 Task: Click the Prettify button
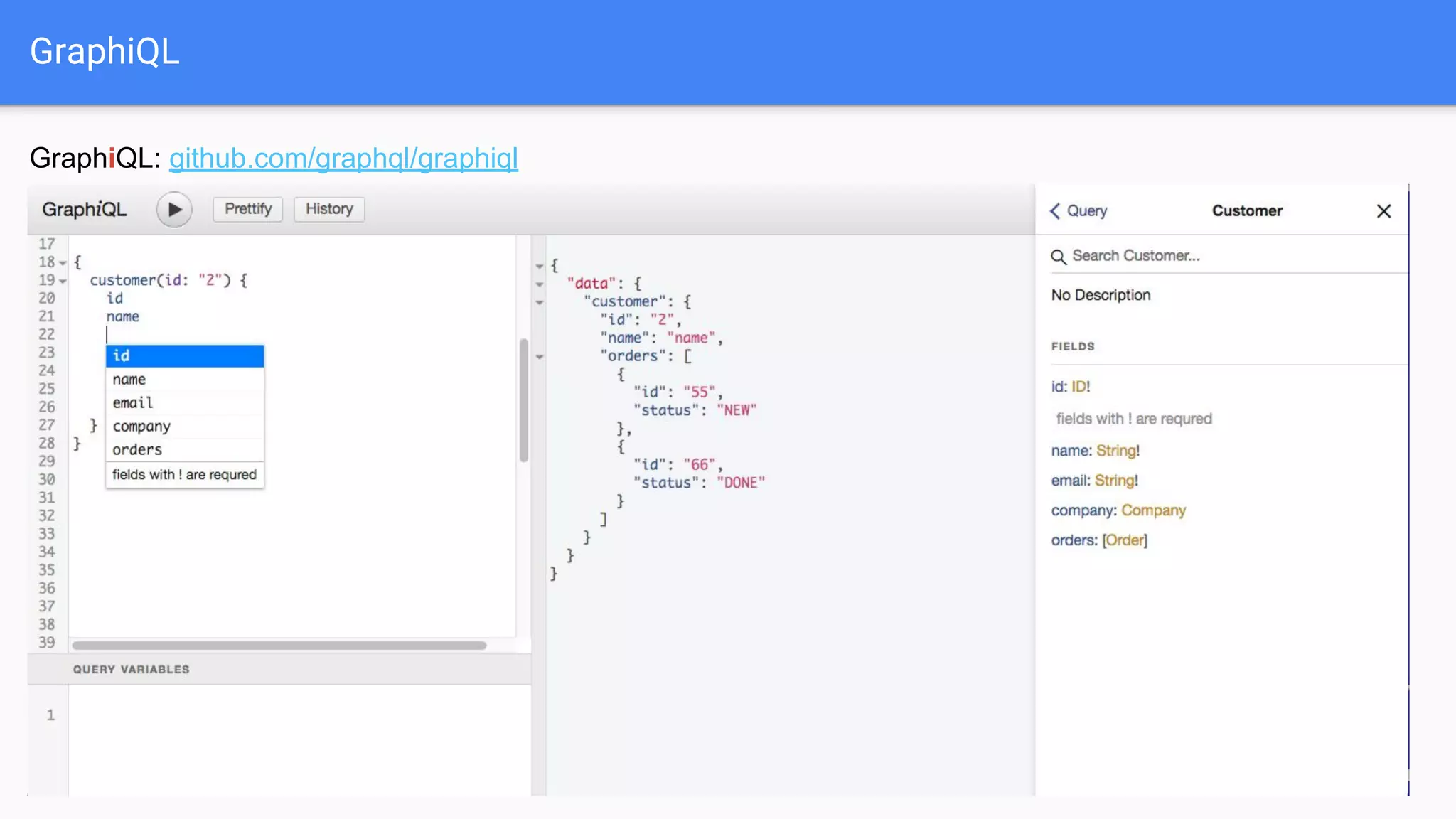pyautogui.click(x=248, y=209)
